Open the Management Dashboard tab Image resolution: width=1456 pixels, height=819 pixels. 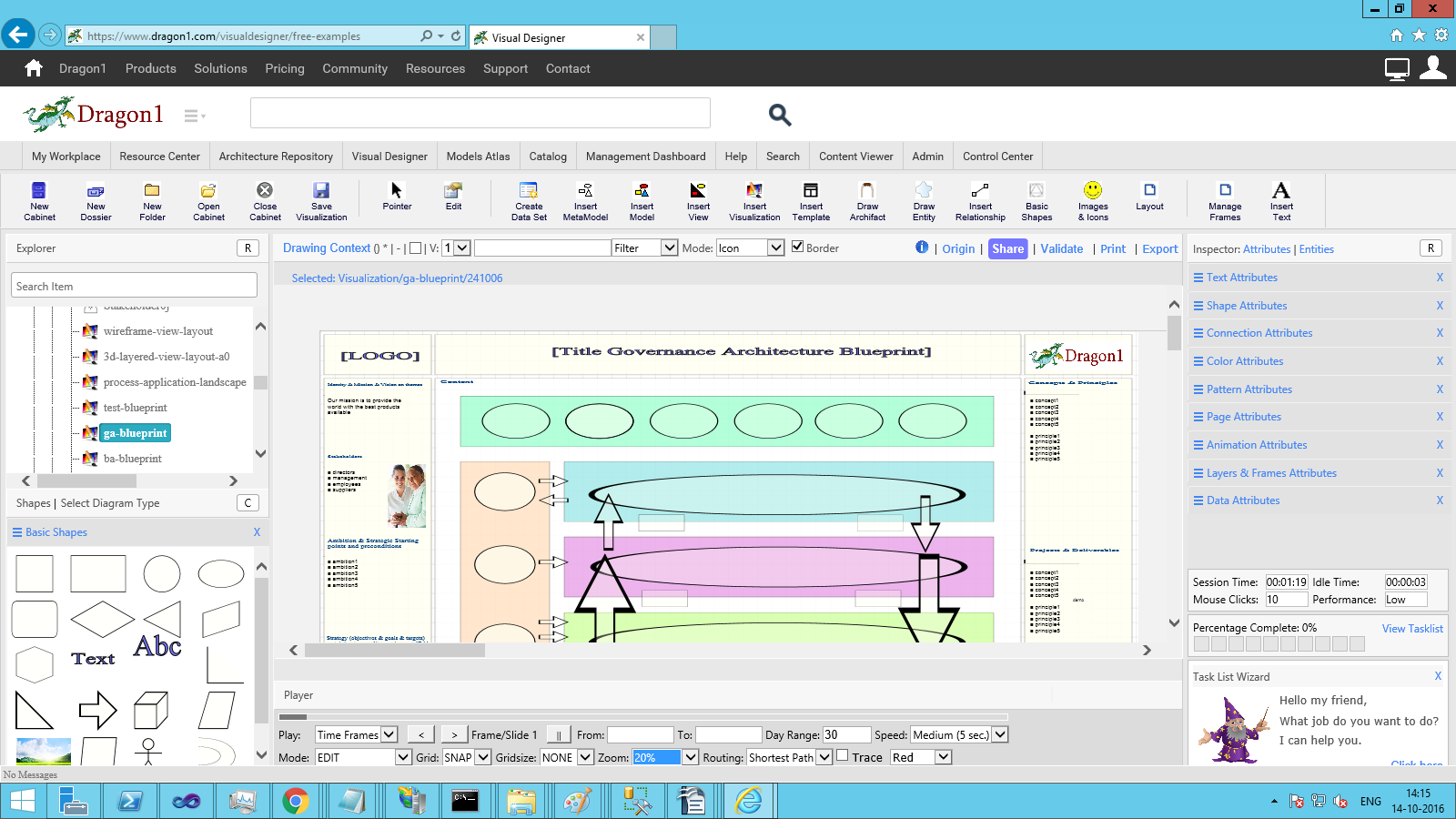[645, 157]
